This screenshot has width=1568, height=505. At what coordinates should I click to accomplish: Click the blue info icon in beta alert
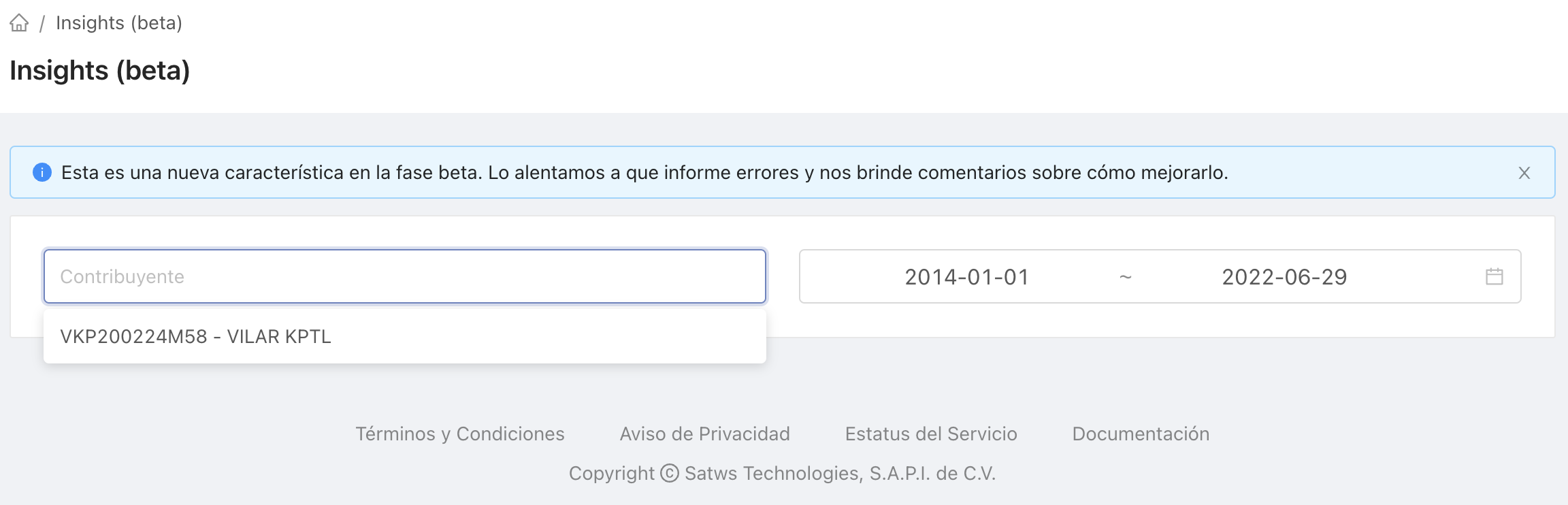coord(42,173)
